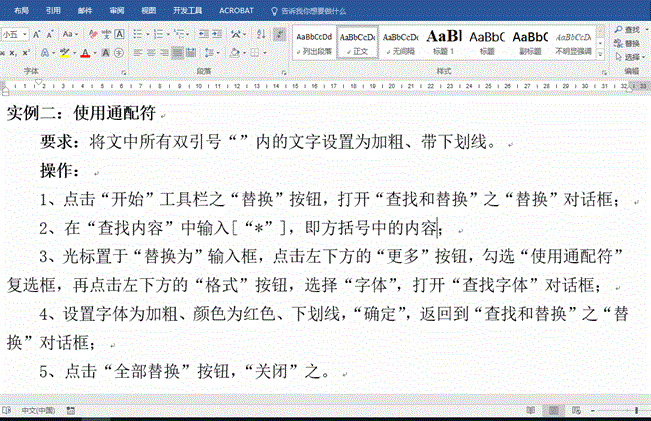Apply the 标题 1 heading style
The image size is (651, 421).
pos(443,40)
